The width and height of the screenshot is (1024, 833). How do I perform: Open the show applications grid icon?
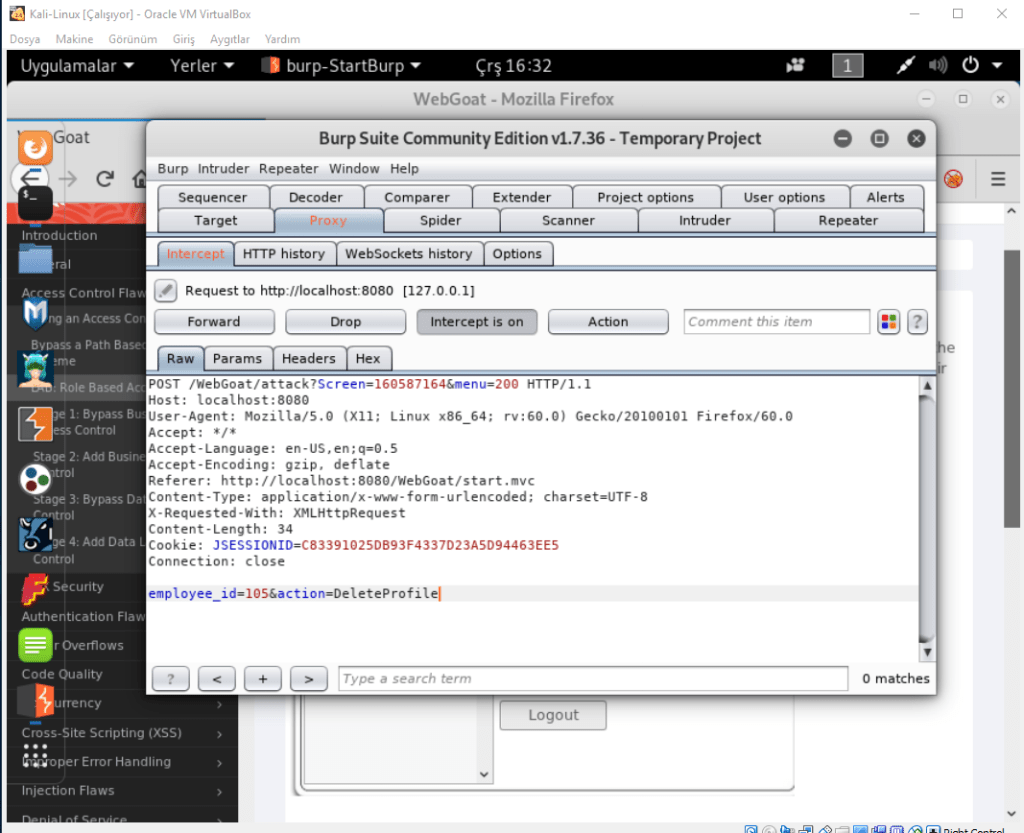(35, 756)
